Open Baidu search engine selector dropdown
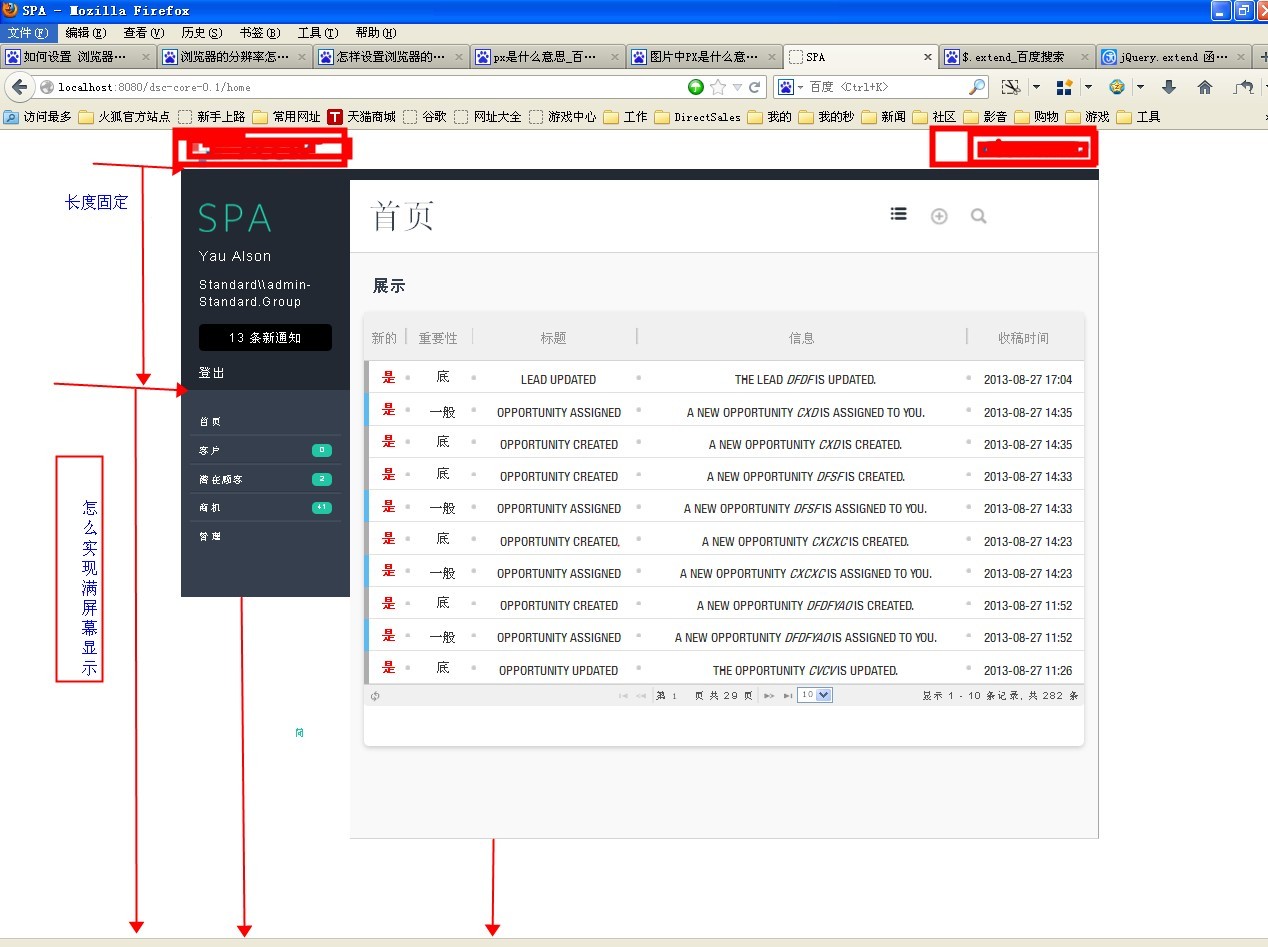This screenshot has width=1268, height=947. point(789,87)
